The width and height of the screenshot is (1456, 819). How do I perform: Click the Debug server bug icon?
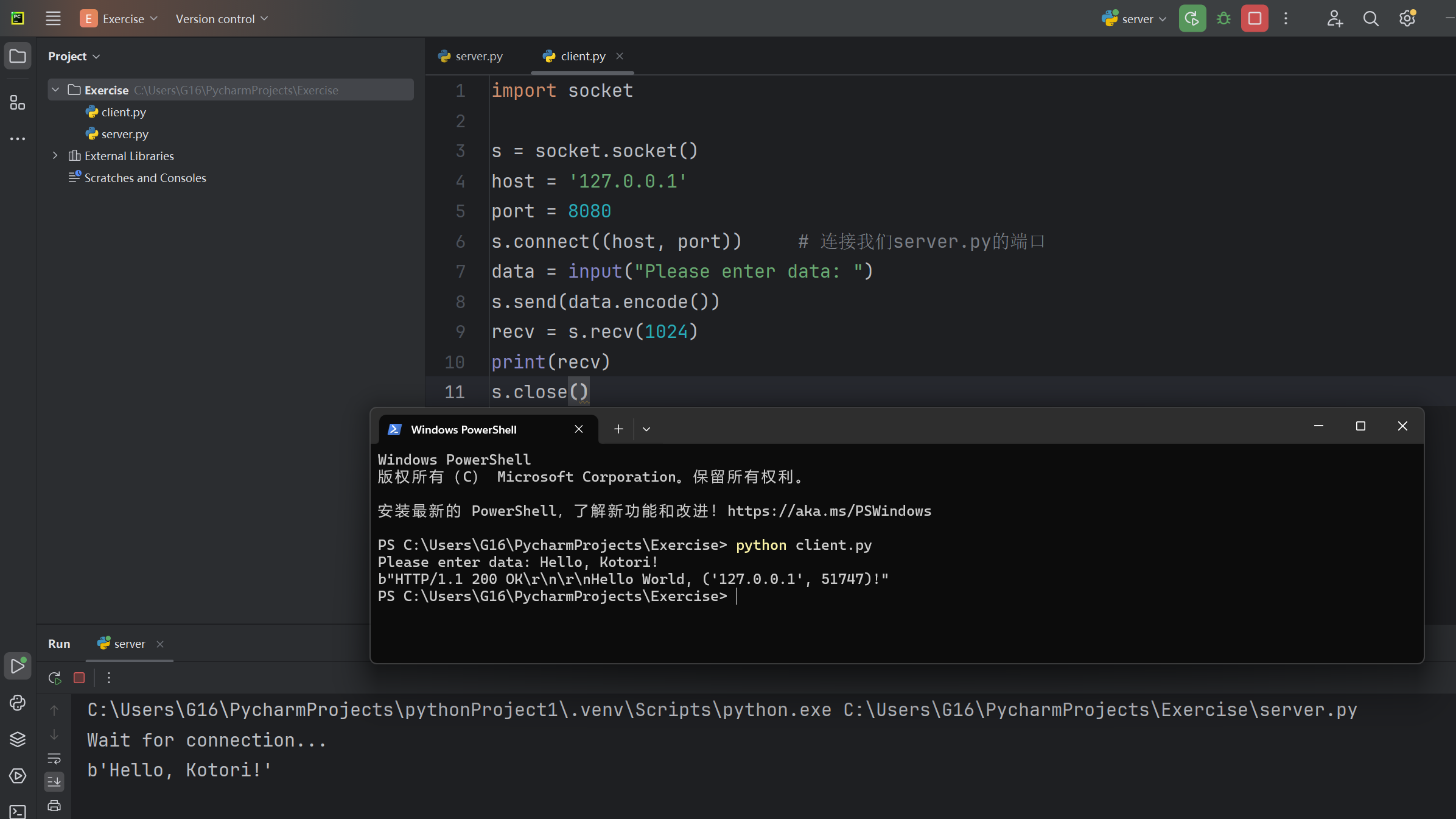[x=1223, y=19]
